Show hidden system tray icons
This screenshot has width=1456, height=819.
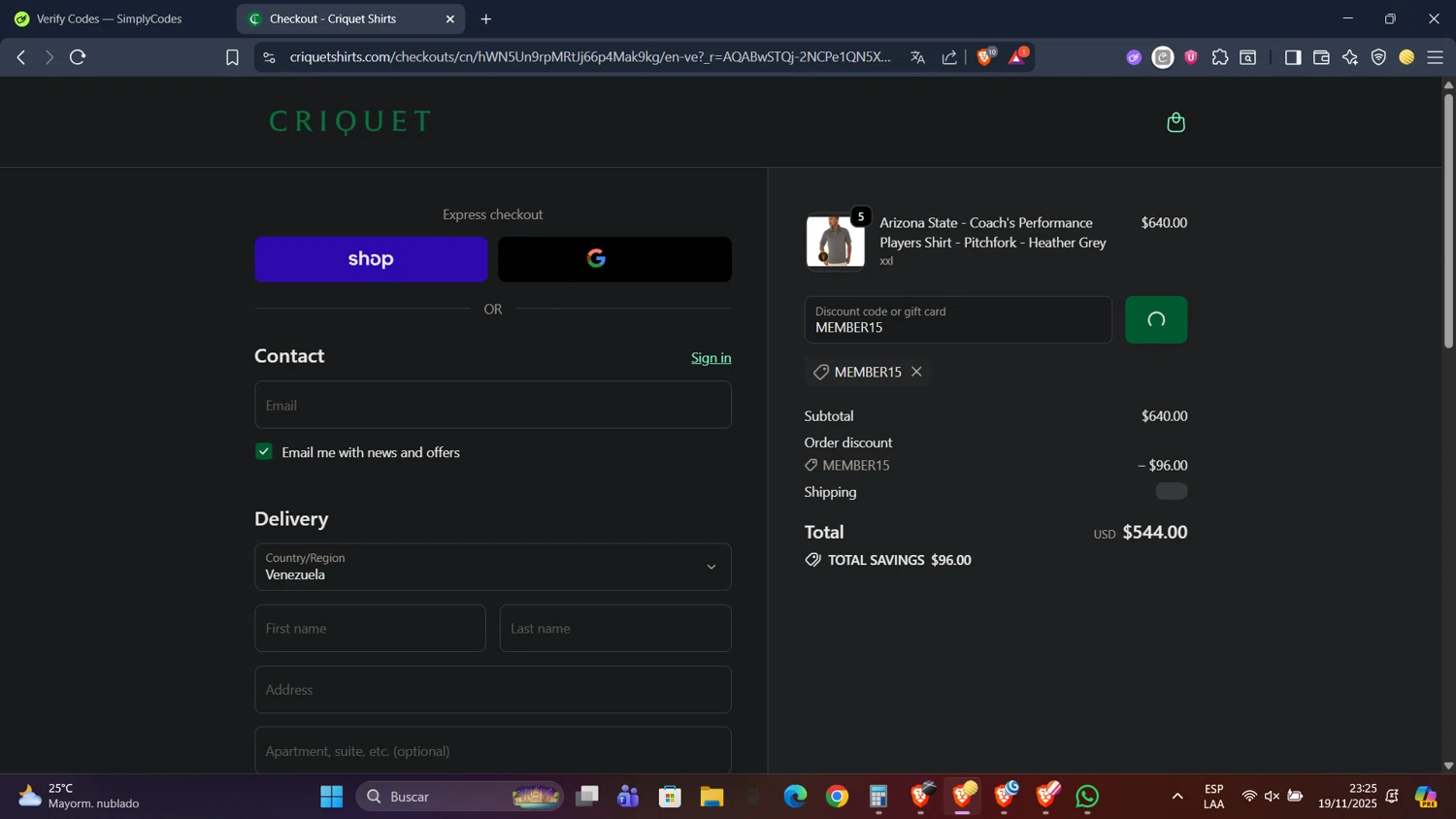[1177, 797]
